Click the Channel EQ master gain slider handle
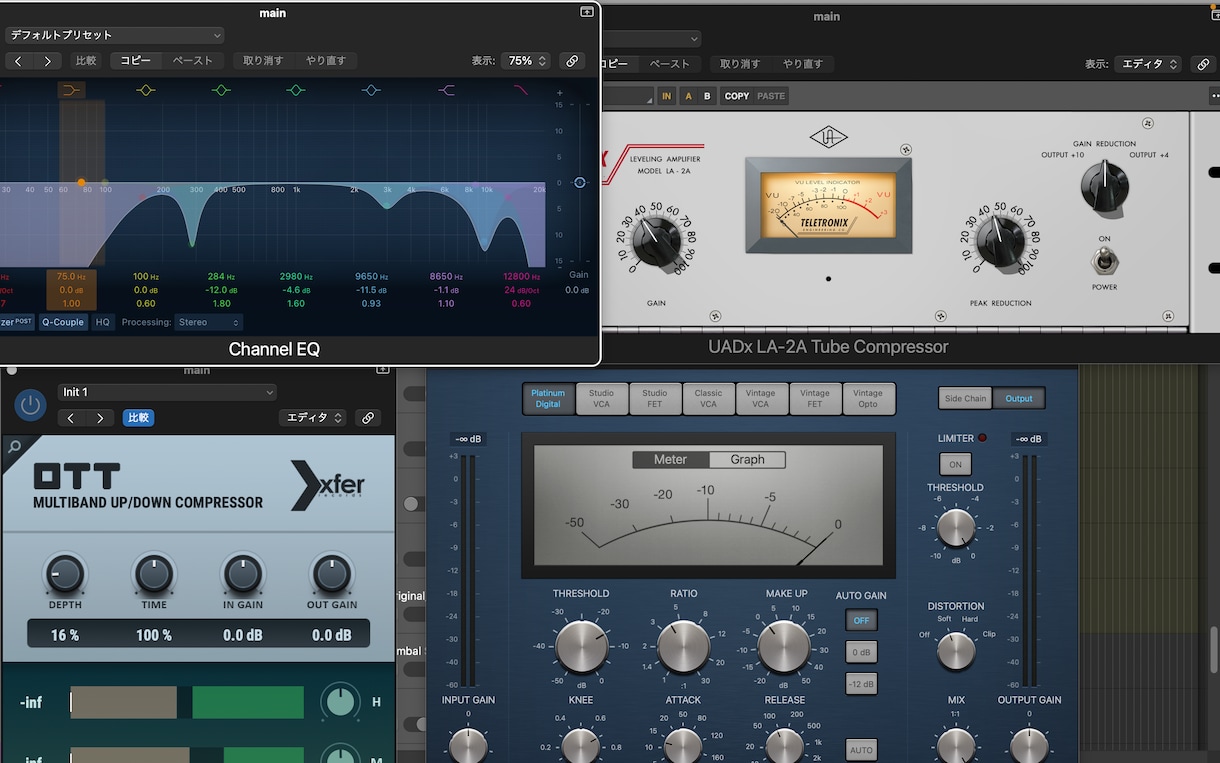 point(580,182)
